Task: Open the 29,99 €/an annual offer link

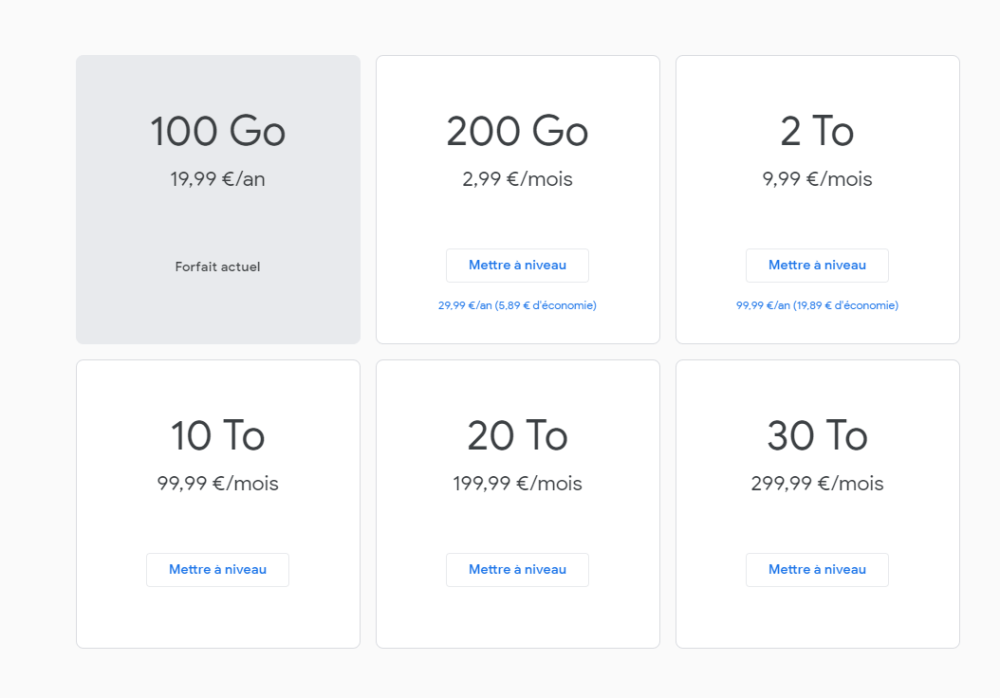Action: pos(517,306)
